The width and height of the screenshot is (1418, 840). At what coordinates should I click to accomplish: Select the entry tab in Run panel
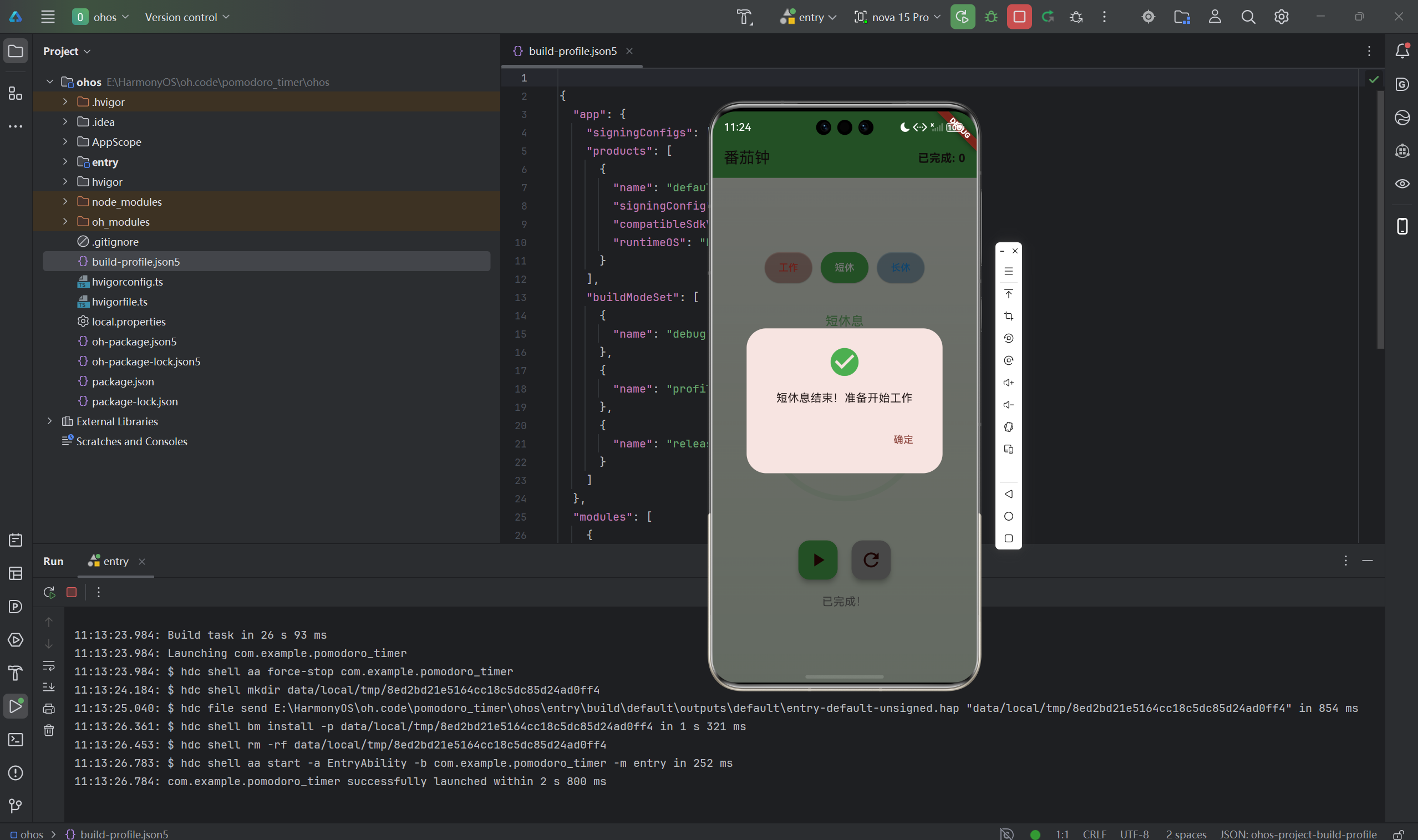(x=115, y=561)
